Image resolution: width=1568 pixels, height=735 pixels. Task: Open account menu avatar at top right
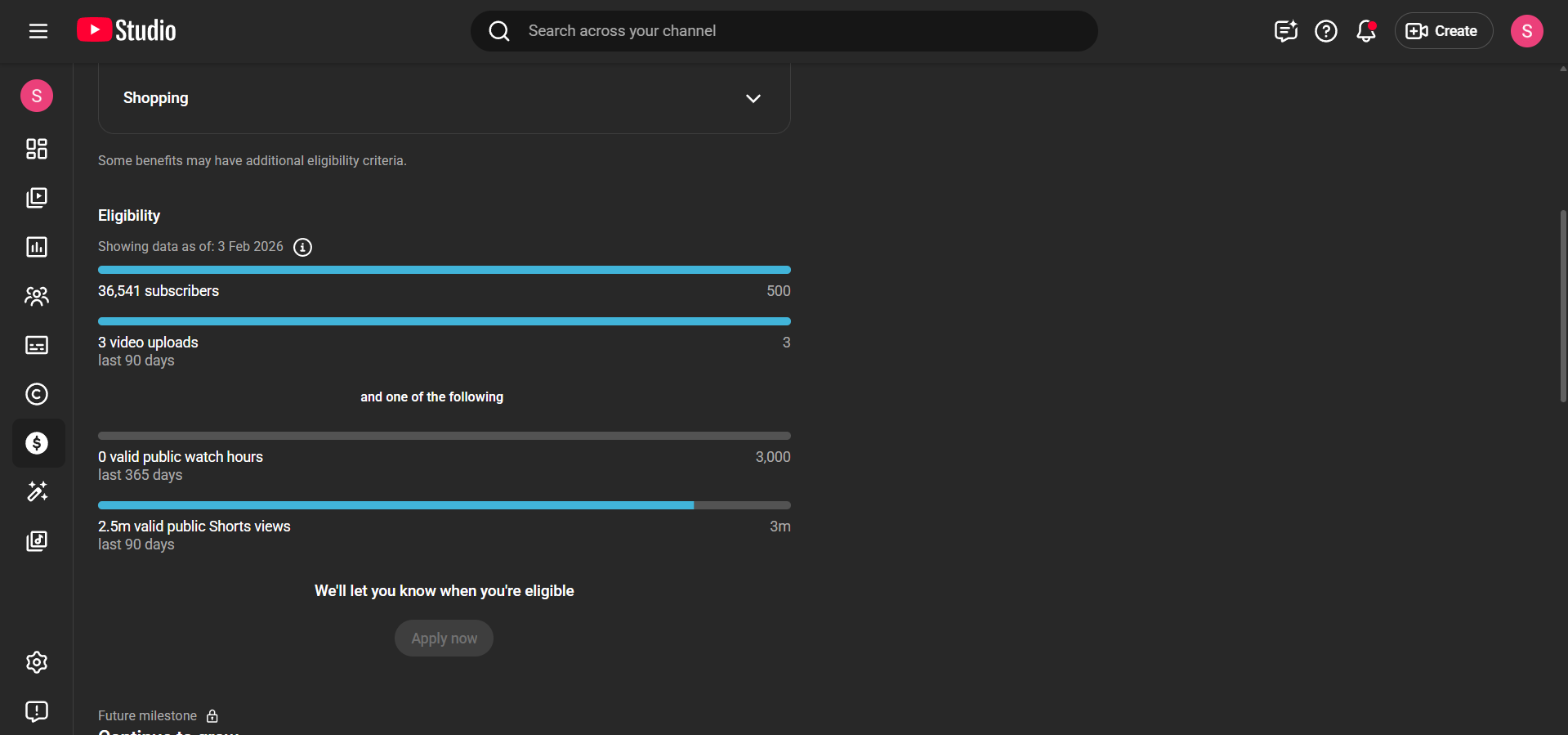[x=1526, y=31]
